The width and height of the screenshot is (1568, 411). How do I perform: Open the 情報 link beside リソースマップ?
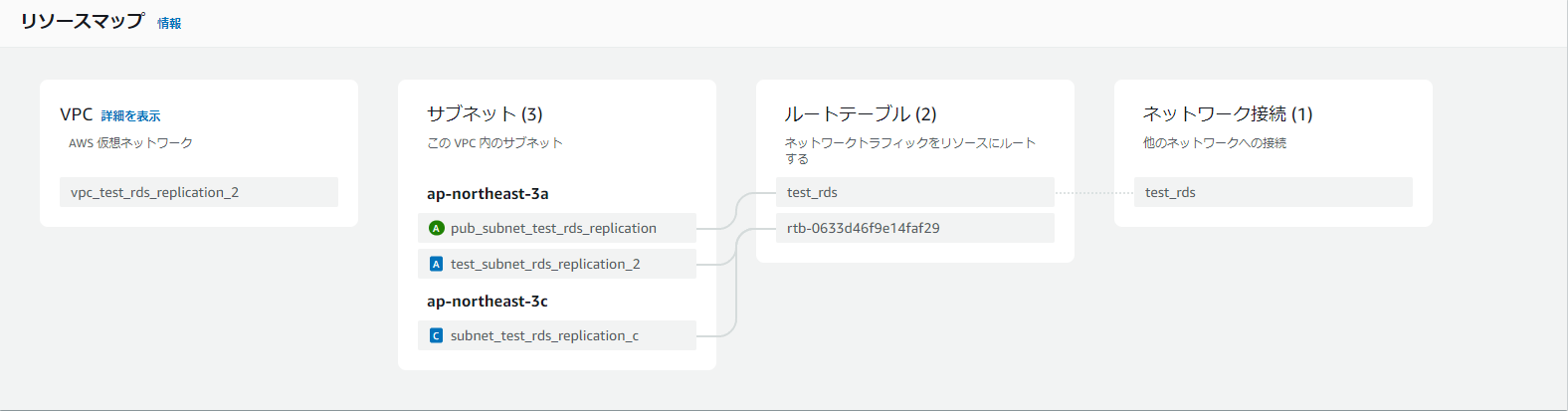point(169,23)
